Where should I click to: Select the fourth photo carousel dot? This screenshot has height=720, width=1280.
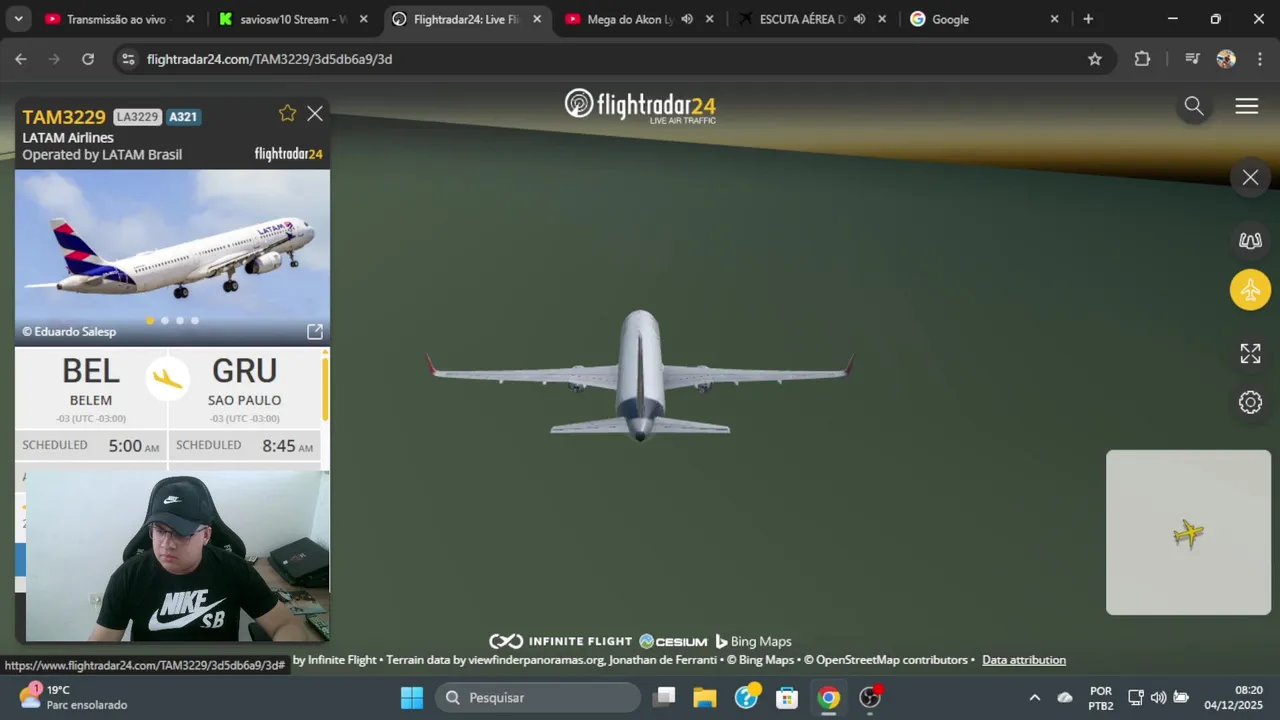coord(195,321)
